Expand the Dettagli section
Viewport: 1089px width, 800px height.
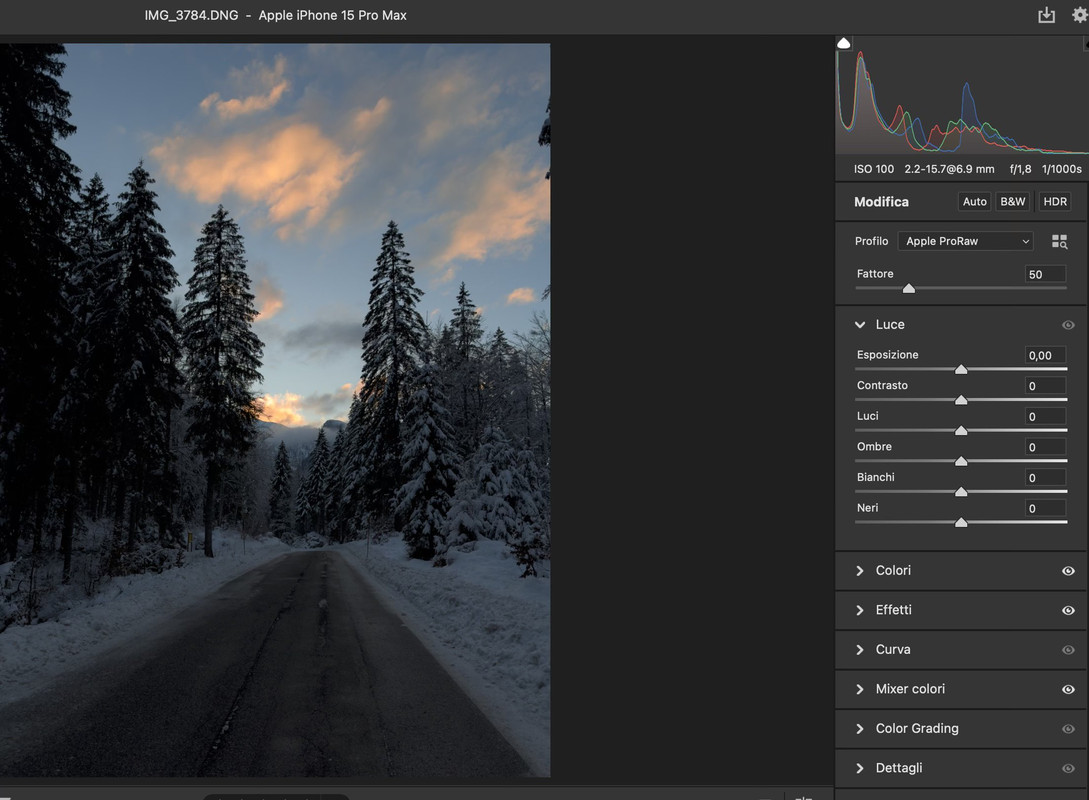[x=860, y=768]
